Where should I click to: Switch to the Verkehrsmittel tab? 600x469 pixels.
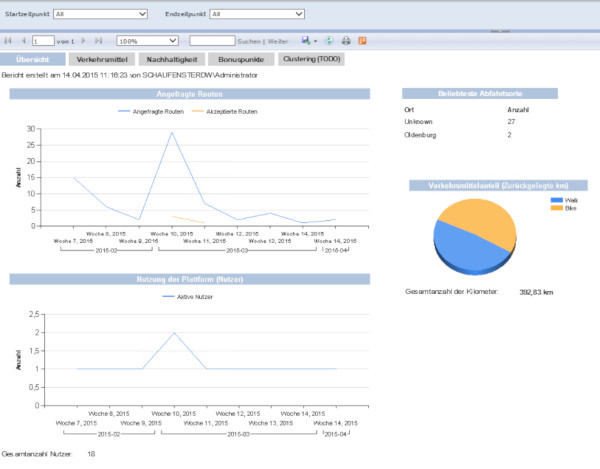[94, 60]
